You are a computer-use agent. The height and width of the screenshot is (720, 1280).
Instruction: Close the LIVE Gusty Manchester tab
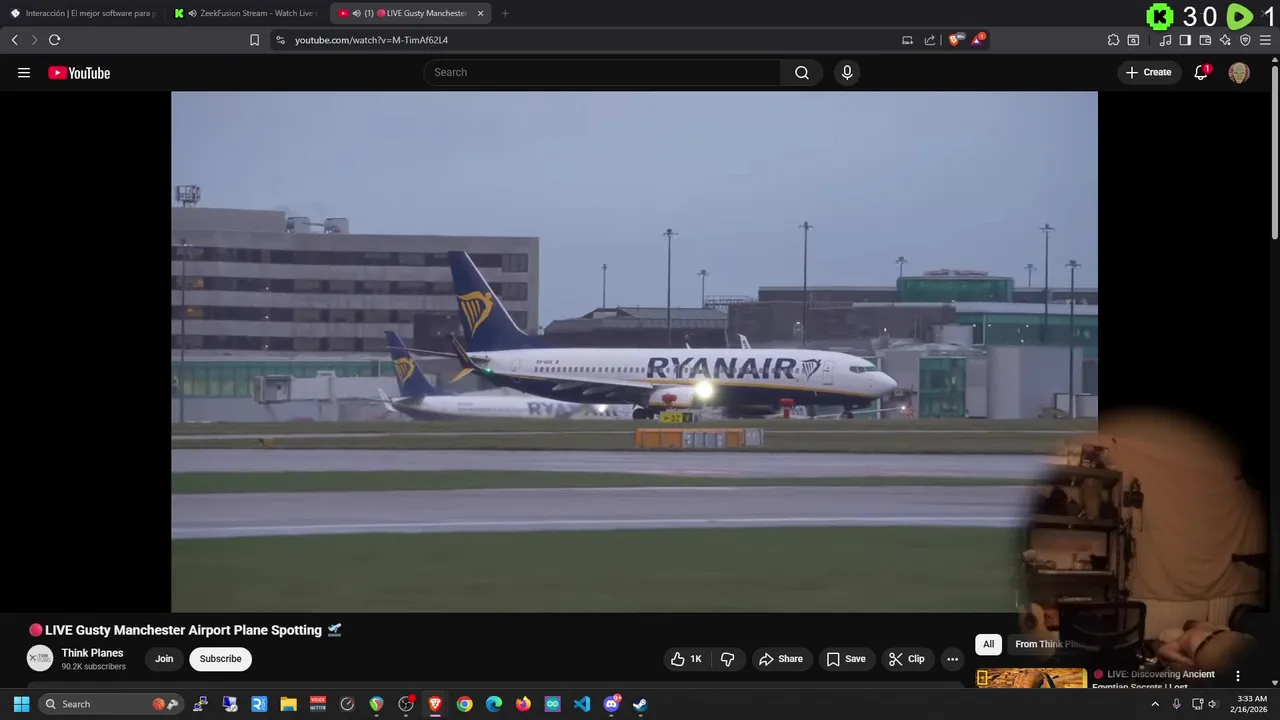tap(480, 13)
